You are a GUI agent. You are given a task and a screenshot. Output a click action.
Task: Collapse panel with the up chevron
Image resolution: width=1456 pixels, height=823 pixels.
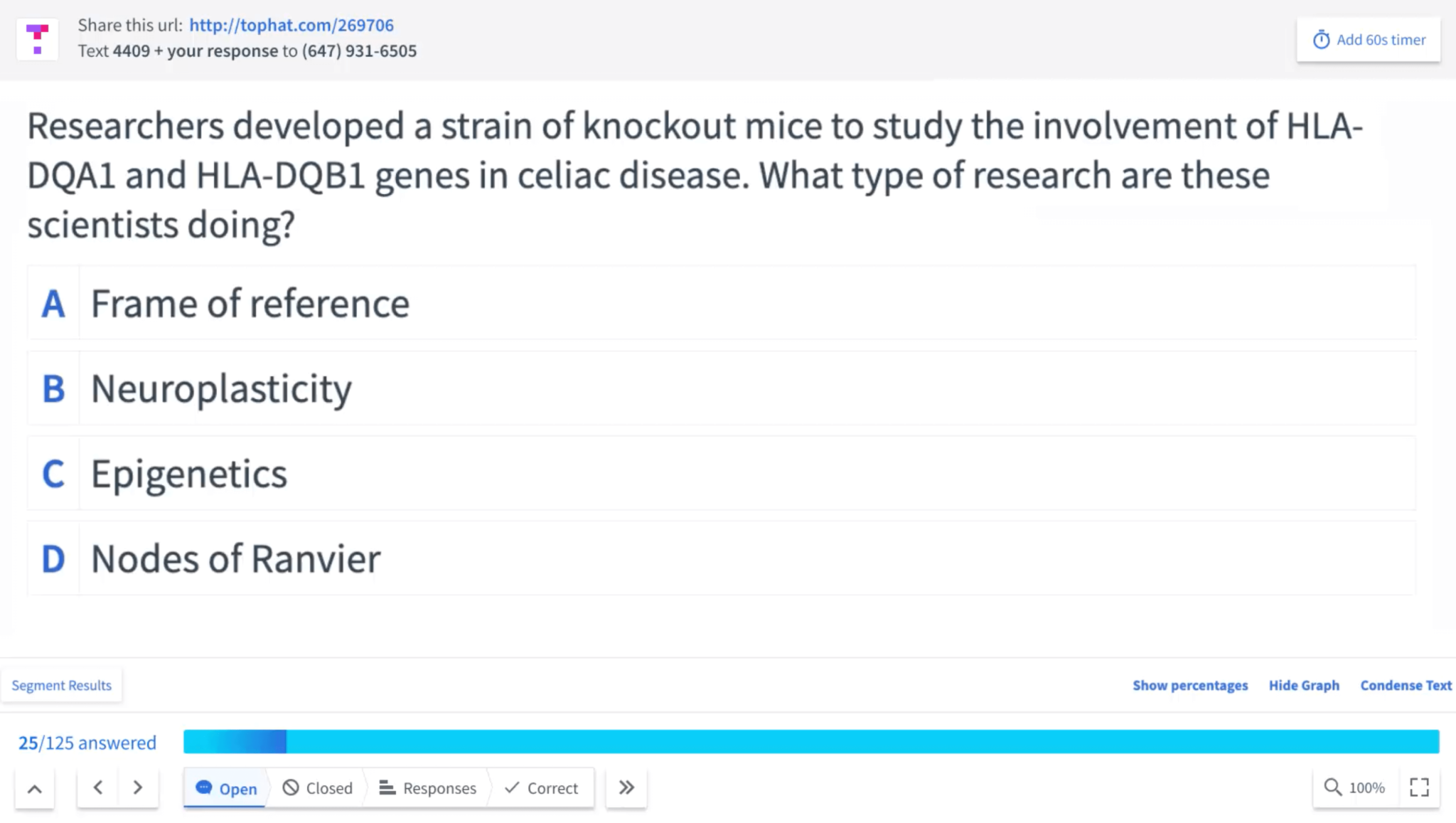tap(35, 788)
